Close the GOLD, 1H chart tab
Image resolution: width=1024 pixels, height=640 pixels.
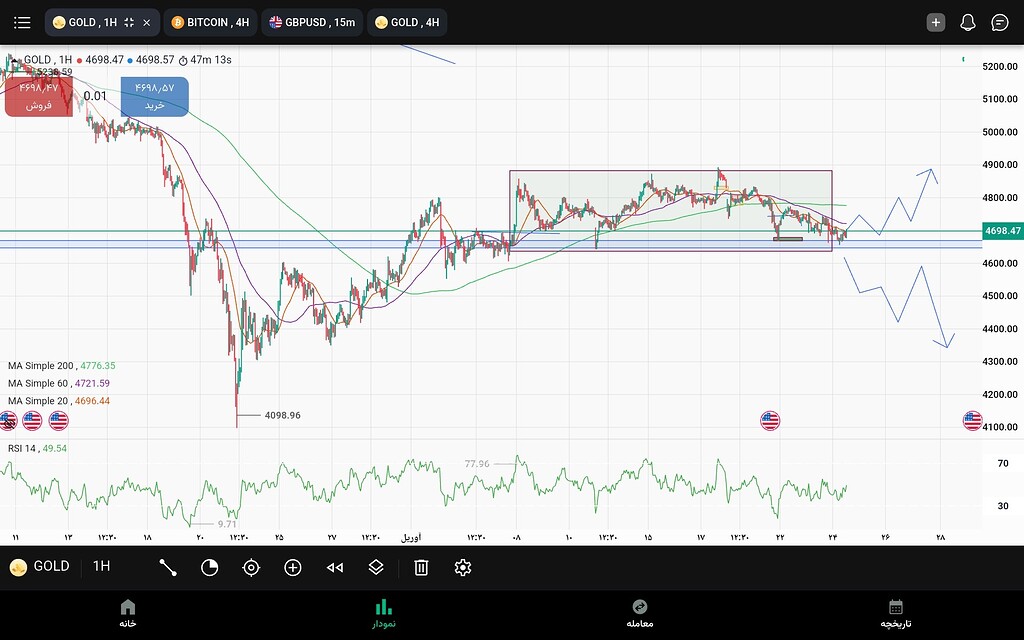pyautogui.click(x=146, y=22)
